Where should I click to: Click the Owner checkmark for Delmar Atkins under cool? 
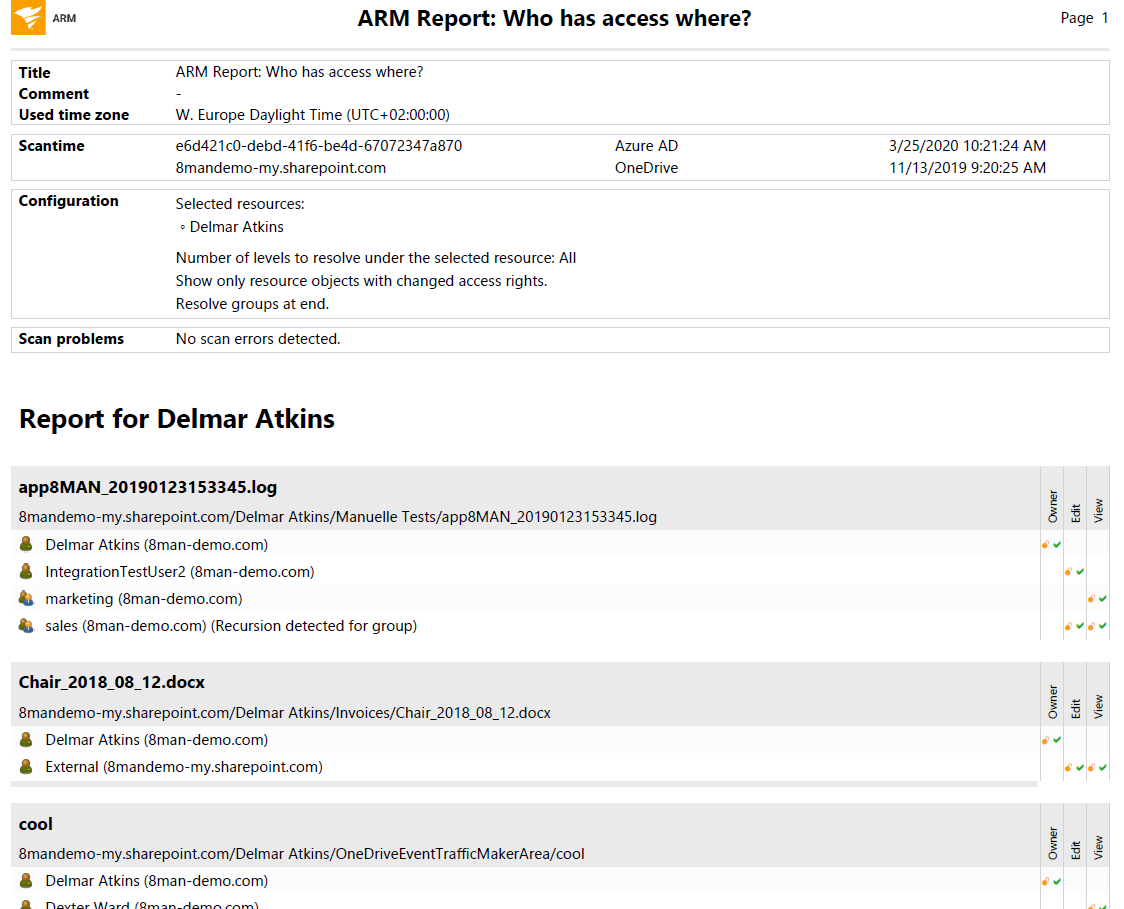(x=1057, y=881)
